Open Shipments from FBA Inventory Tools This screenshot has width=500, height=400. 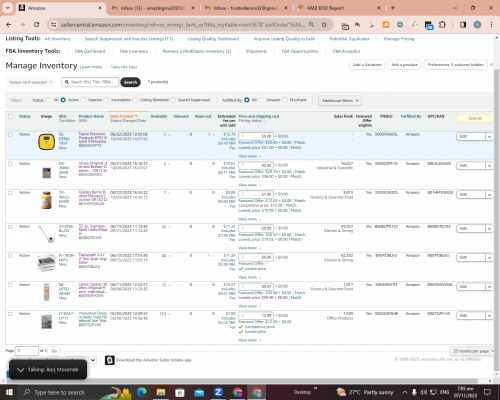[x=256, y=51]
